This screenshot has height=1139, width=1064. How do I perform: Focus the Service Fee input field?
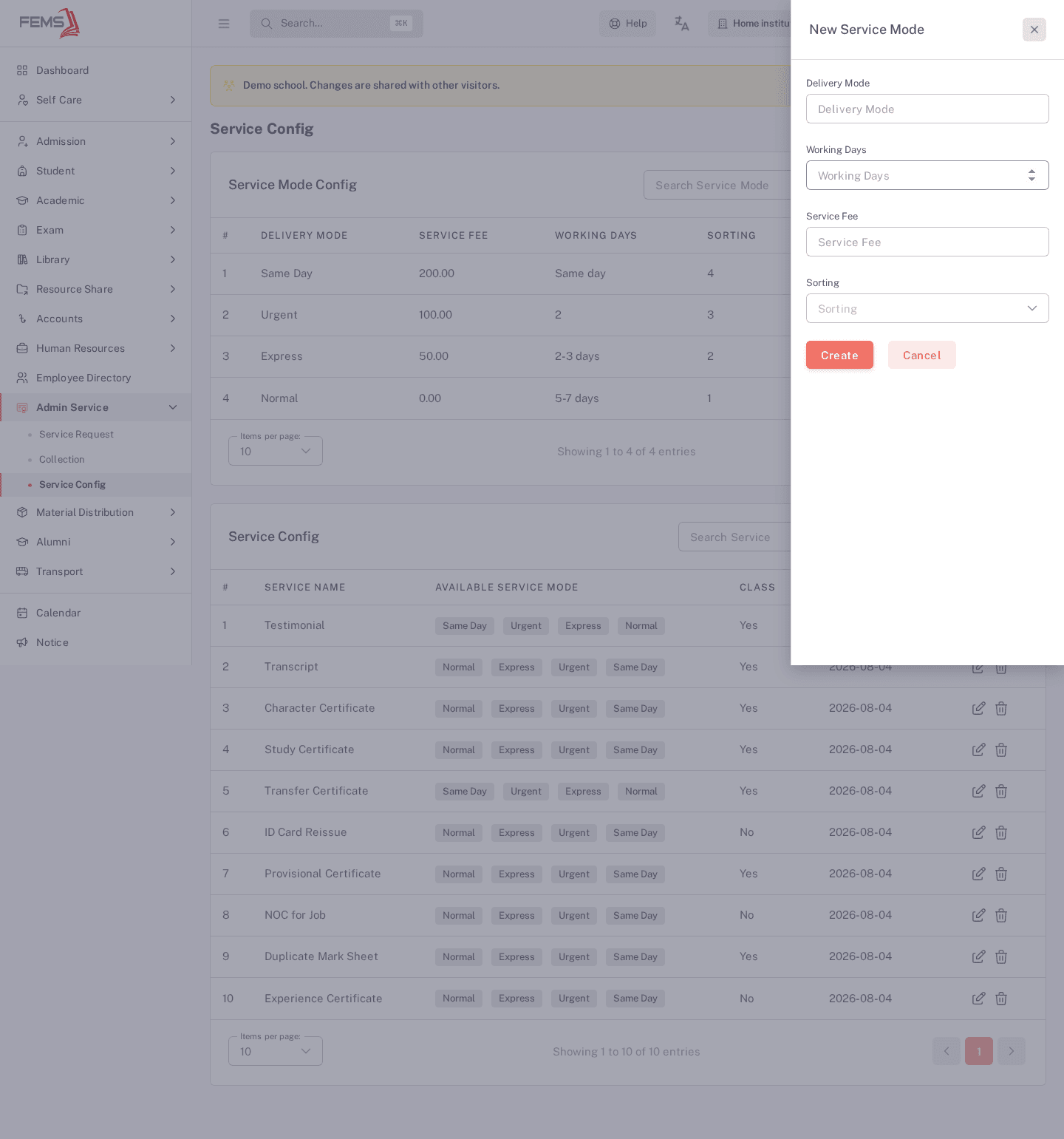(x=927, y=242)
